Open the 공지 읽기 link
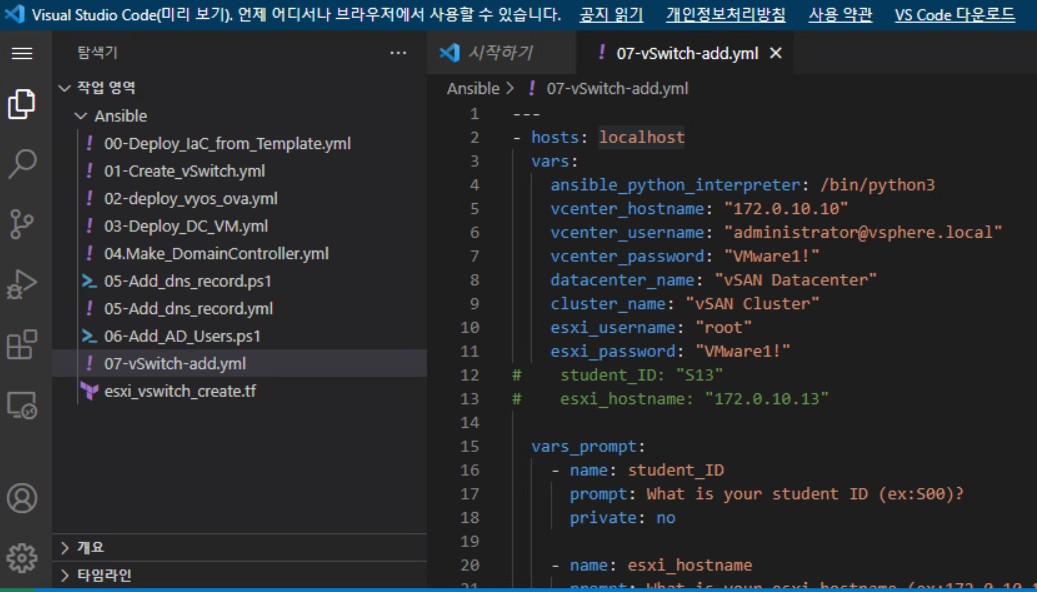Viewport: 1037px width, 592px height. (x=611, y=15)
